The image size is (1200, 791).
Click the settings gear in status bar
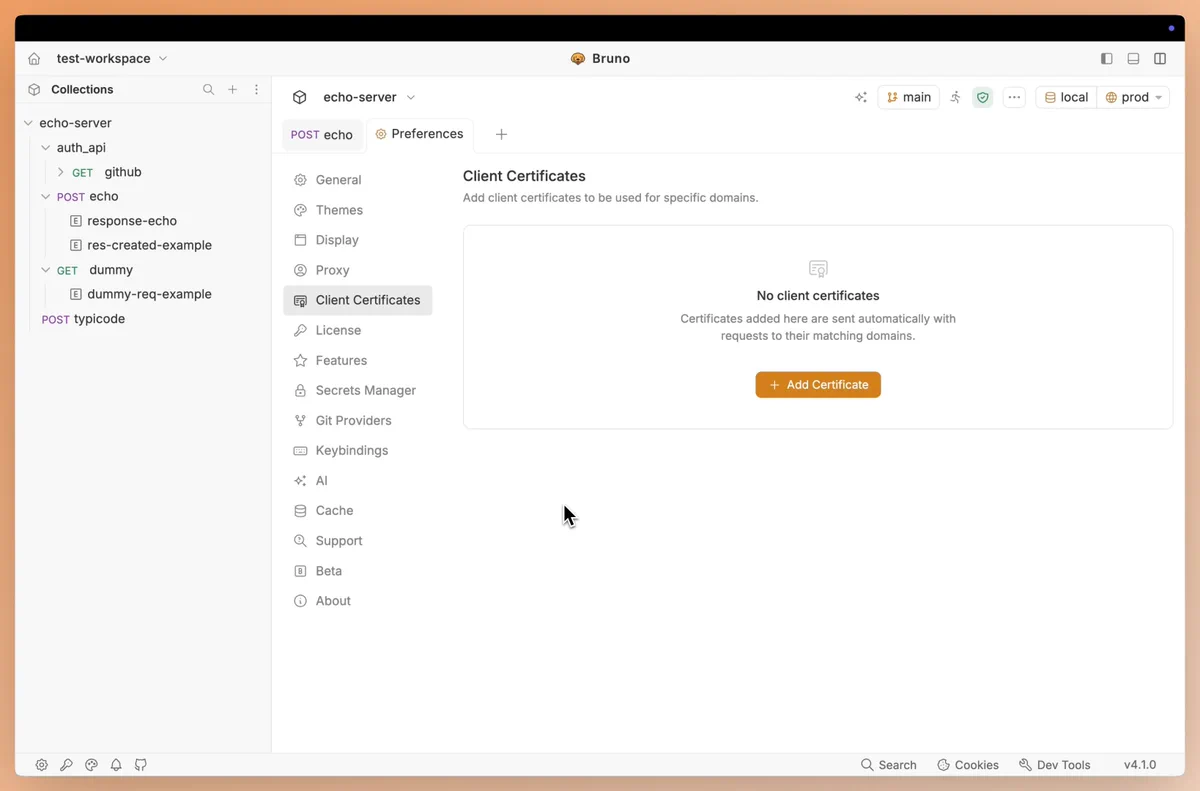(41, 765)
